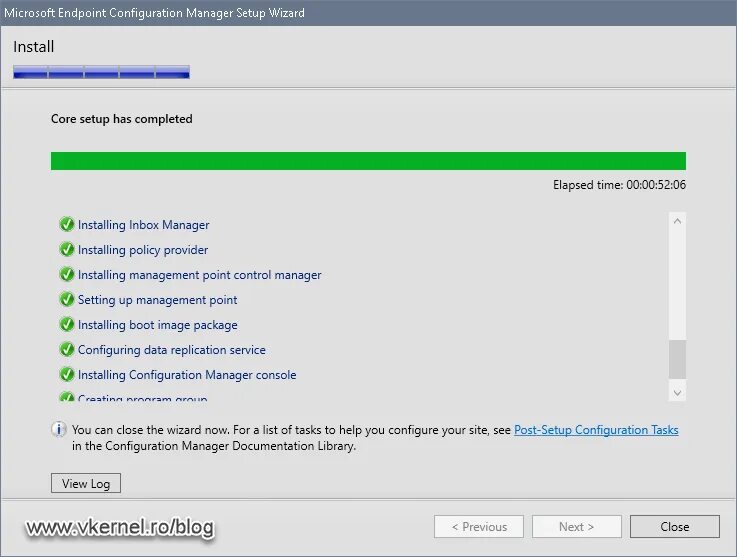This screenshot has width=737, height=557.
Task: Click check icon next to Setting up management point
Action: (x=67, y=299)
